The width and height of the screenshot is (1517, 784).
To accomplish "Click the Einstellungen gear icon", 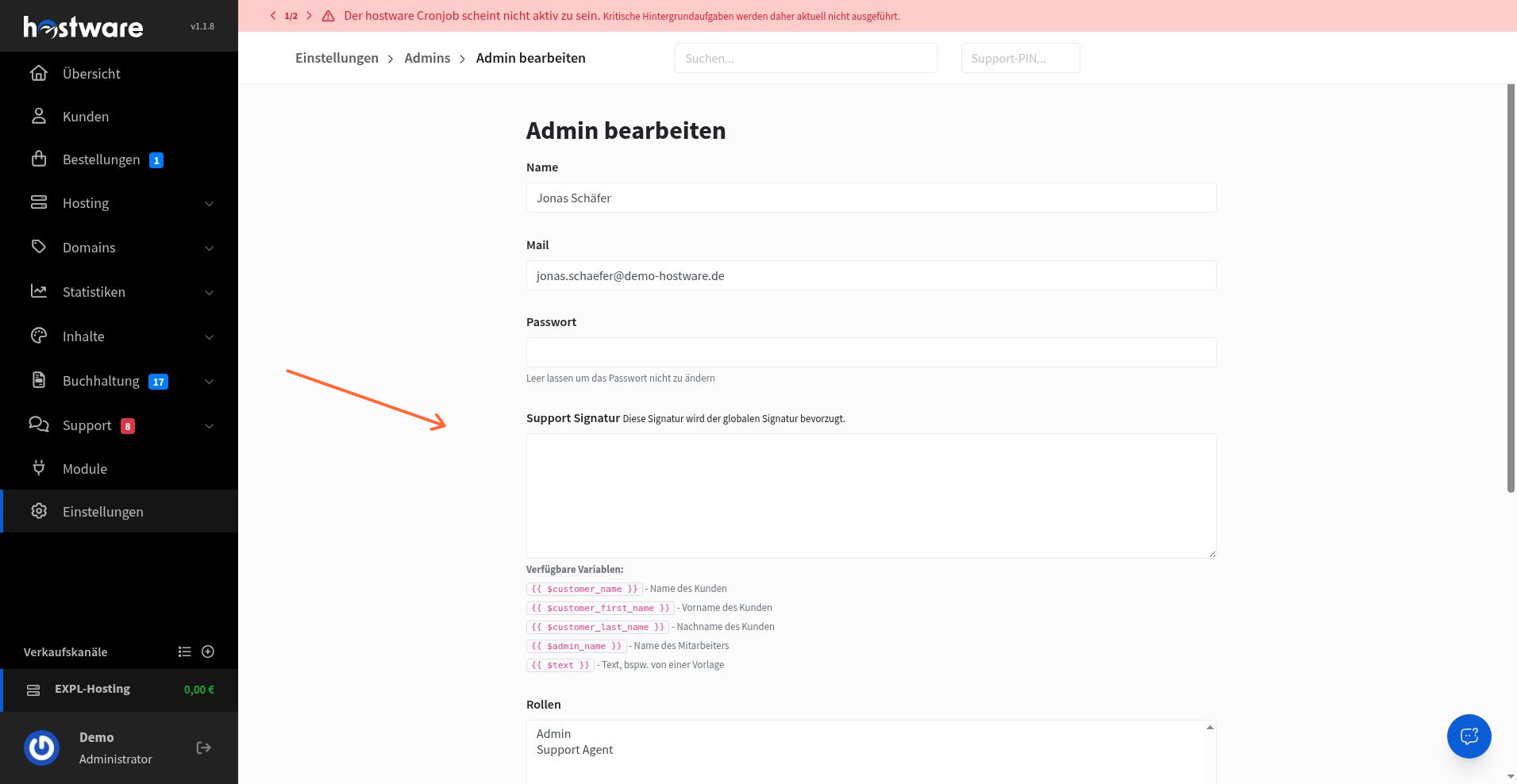I will click(39, 511).
